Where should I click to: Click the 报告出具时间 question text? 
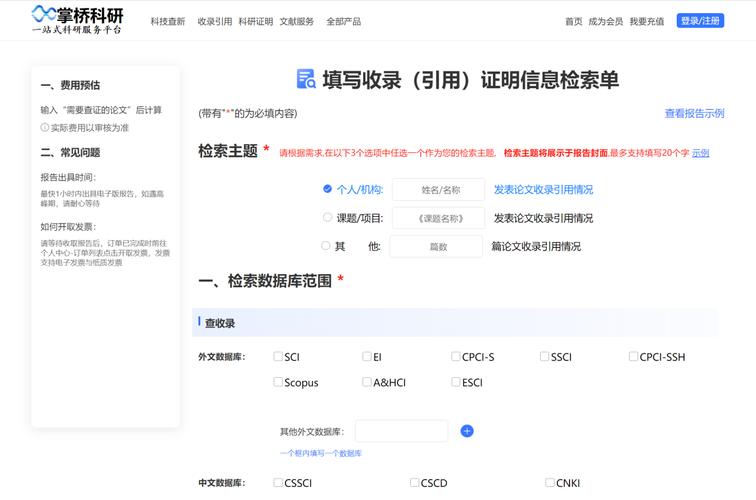[x=68, y=177]
